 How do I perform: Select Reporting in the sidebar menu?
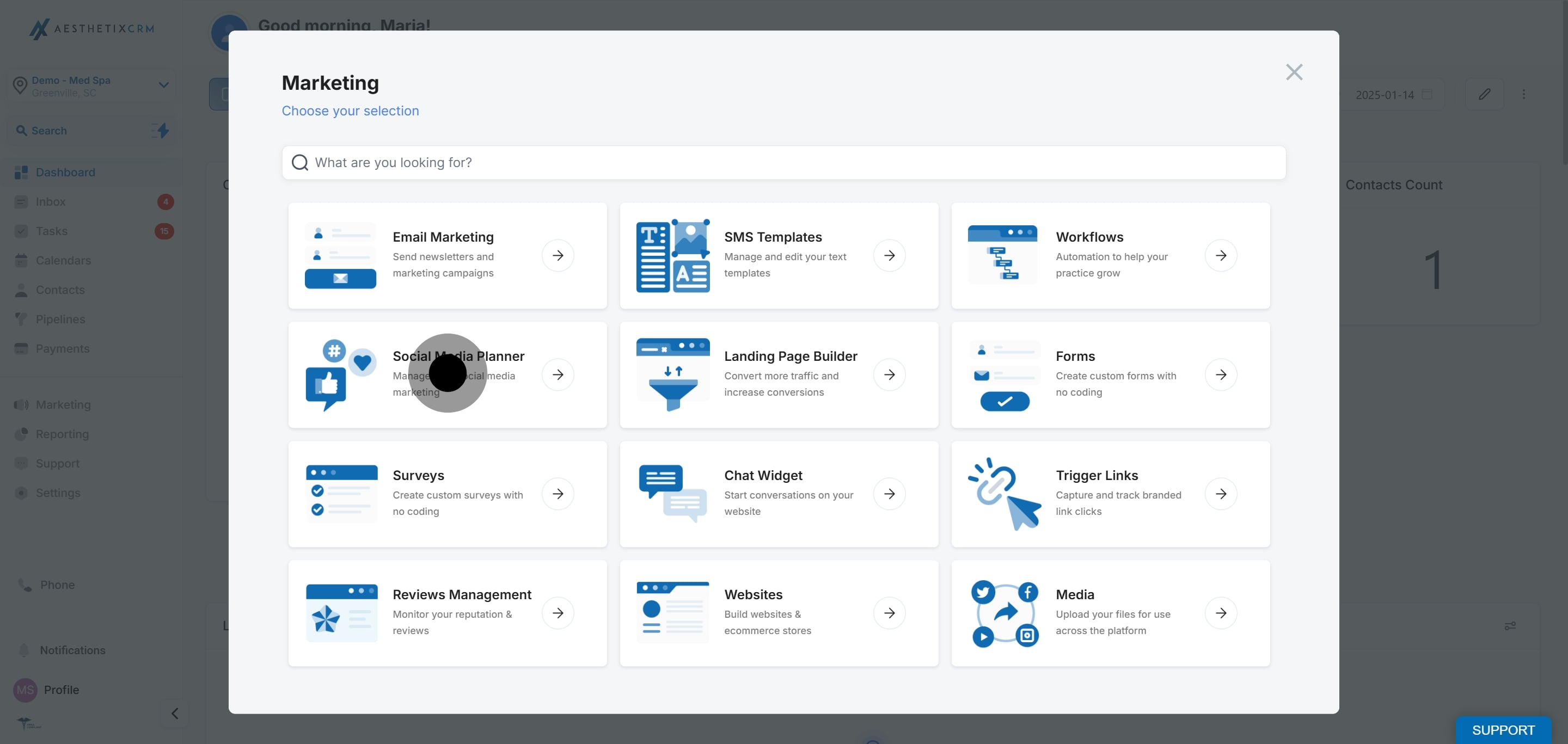[62, 434]
